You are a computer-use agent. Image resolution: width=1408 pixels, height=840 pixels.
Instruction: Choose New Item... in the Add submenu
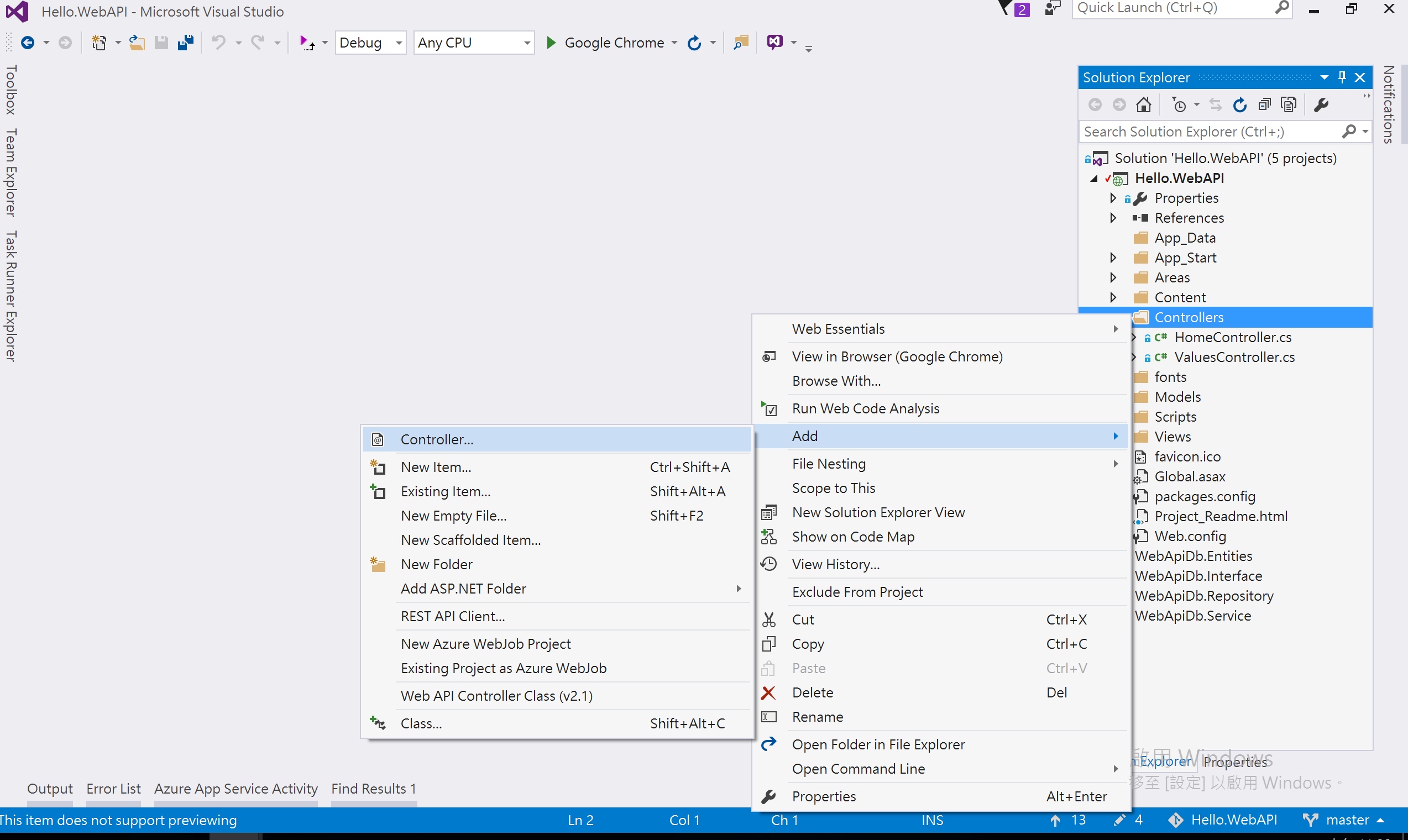click(x=557, y=467)
